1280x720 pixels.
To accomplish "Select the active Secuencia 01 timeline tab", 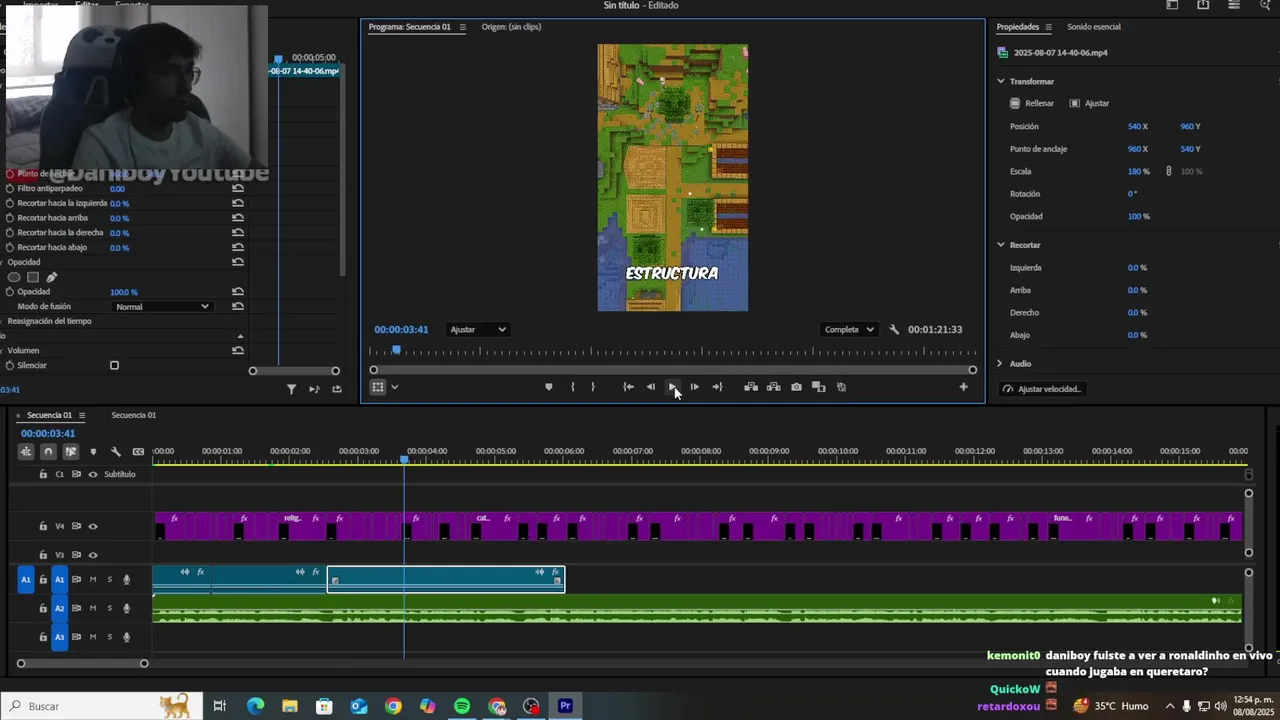I will [49, 415].
